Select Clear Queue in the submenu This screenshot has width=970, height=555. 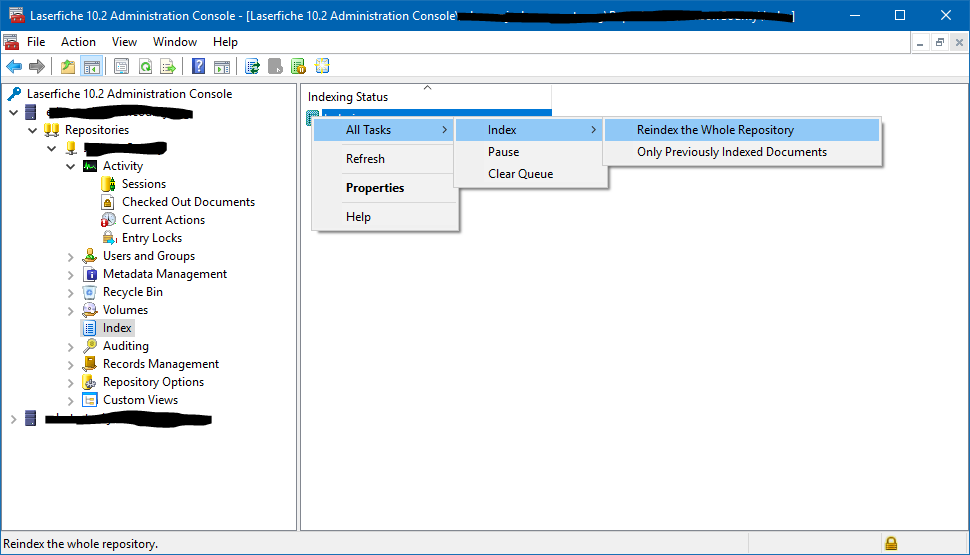coord(529,174)
